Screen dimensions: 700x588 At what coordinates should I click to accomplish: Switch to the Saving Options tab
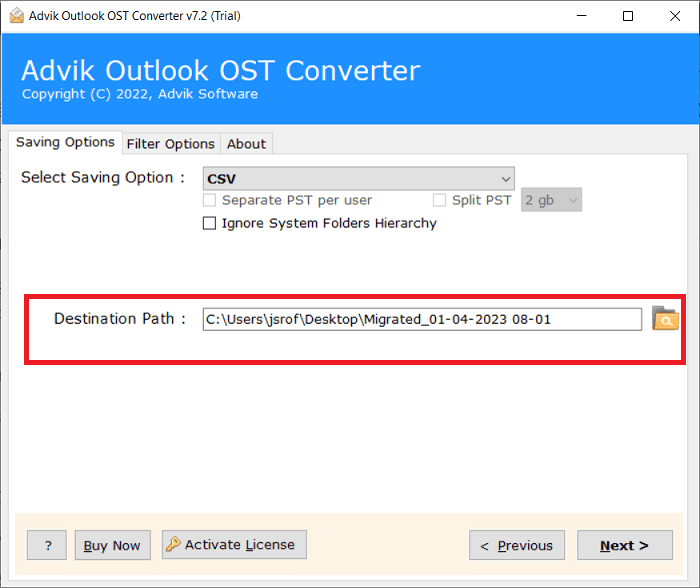(x=65, y=142)
